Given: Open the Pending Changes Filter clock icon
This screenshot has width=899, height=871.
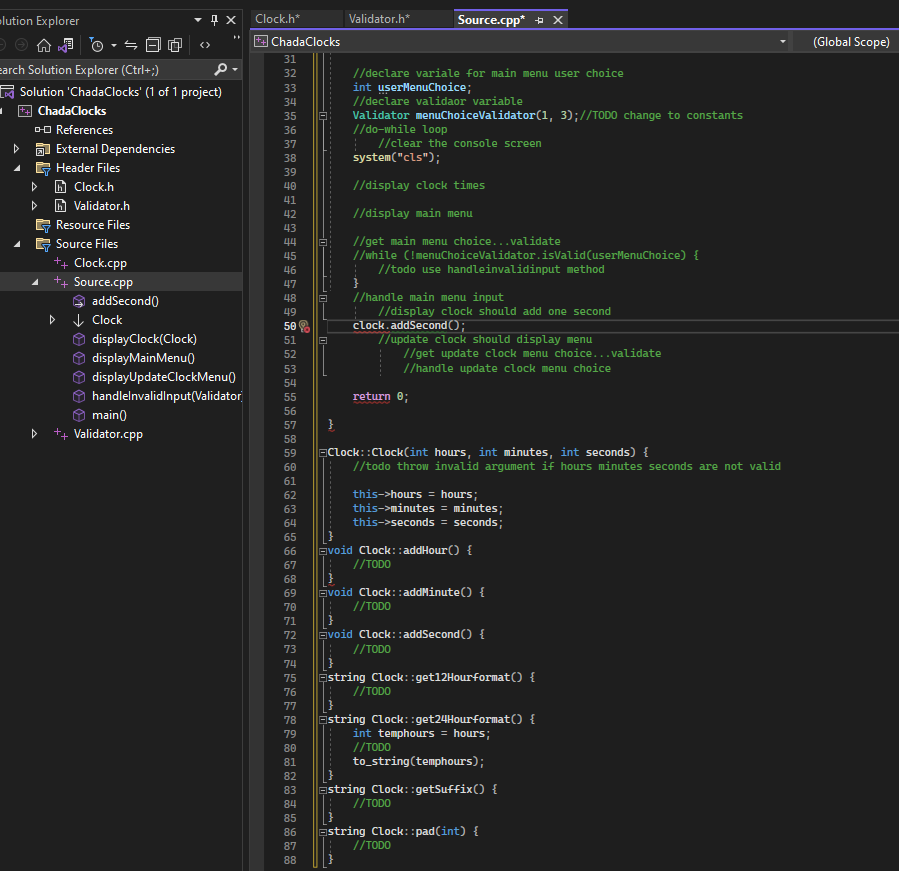Looking at the screenshot, I should 96,45.
